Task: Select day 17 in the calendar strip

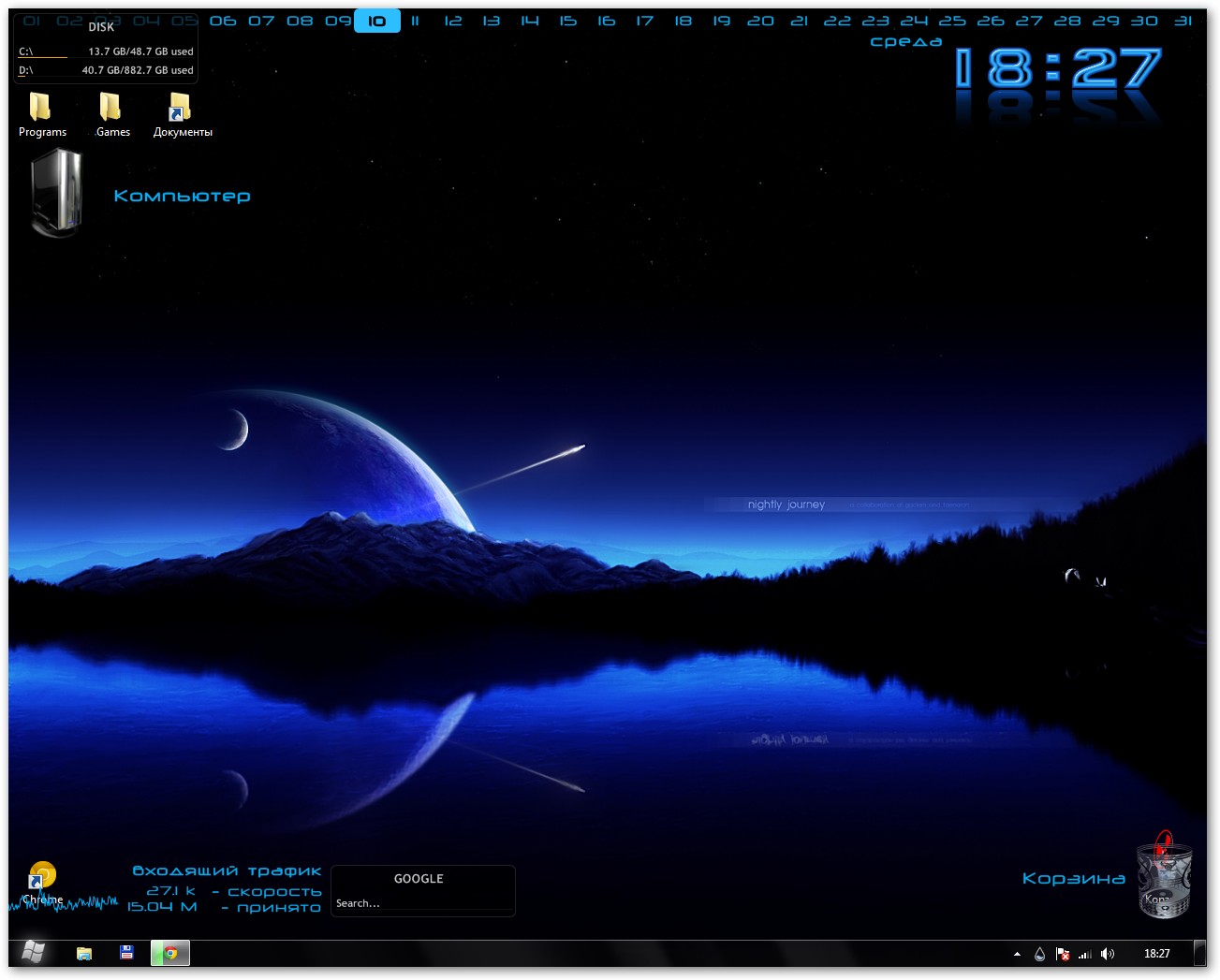Action: pos(644,21)
